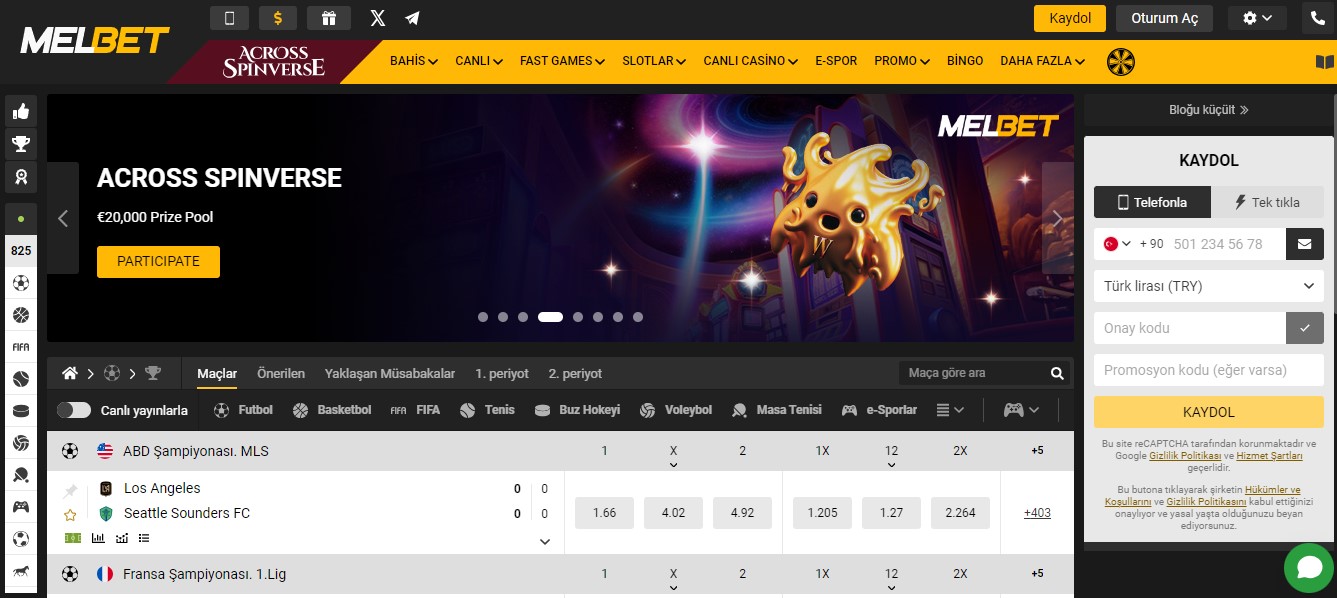Screen dimensions: 1337x598
Task: Click the home icon in breadcrumb
Action: (70, 373)
